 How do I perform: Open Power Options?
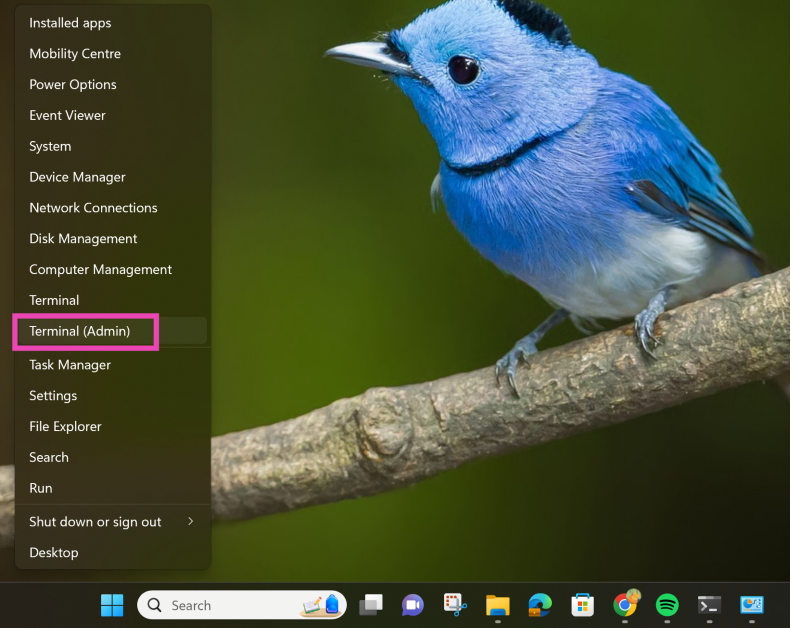point(113,85)
